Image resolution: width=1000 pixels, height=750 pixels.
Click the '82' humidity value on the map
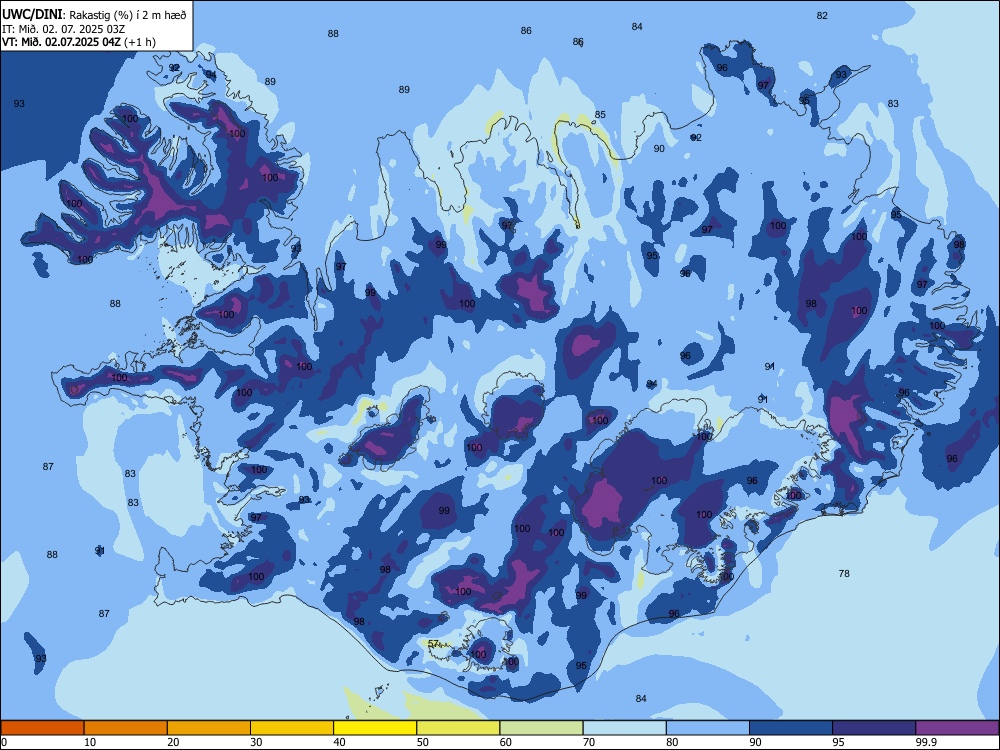[x=822, y=15]
